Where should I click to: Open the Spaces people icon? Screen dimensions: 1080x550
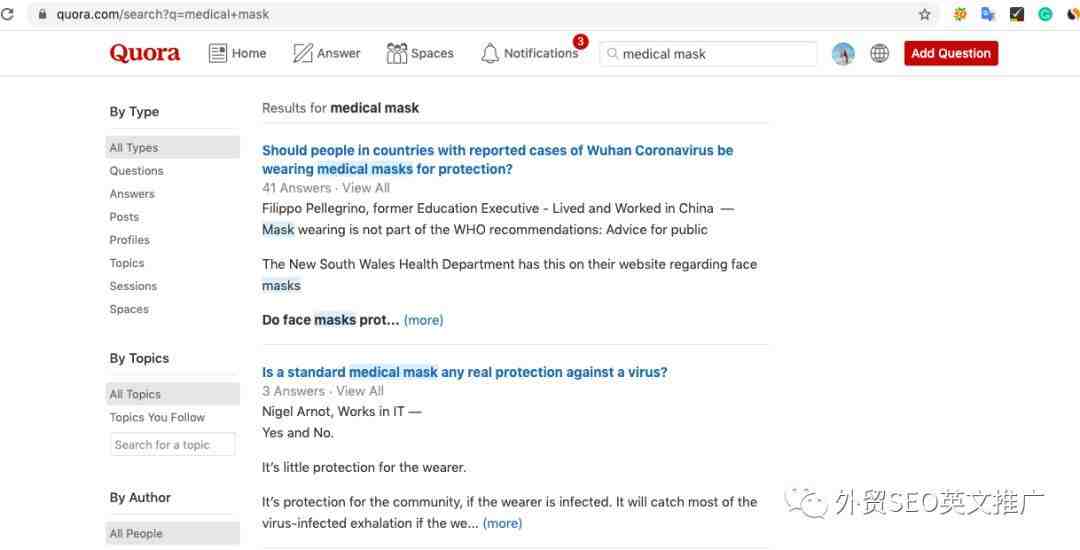[x=397, y=54]
